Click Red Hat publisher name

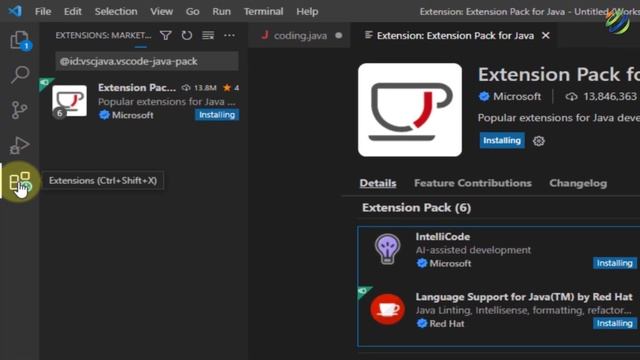(x=447, y=324)
